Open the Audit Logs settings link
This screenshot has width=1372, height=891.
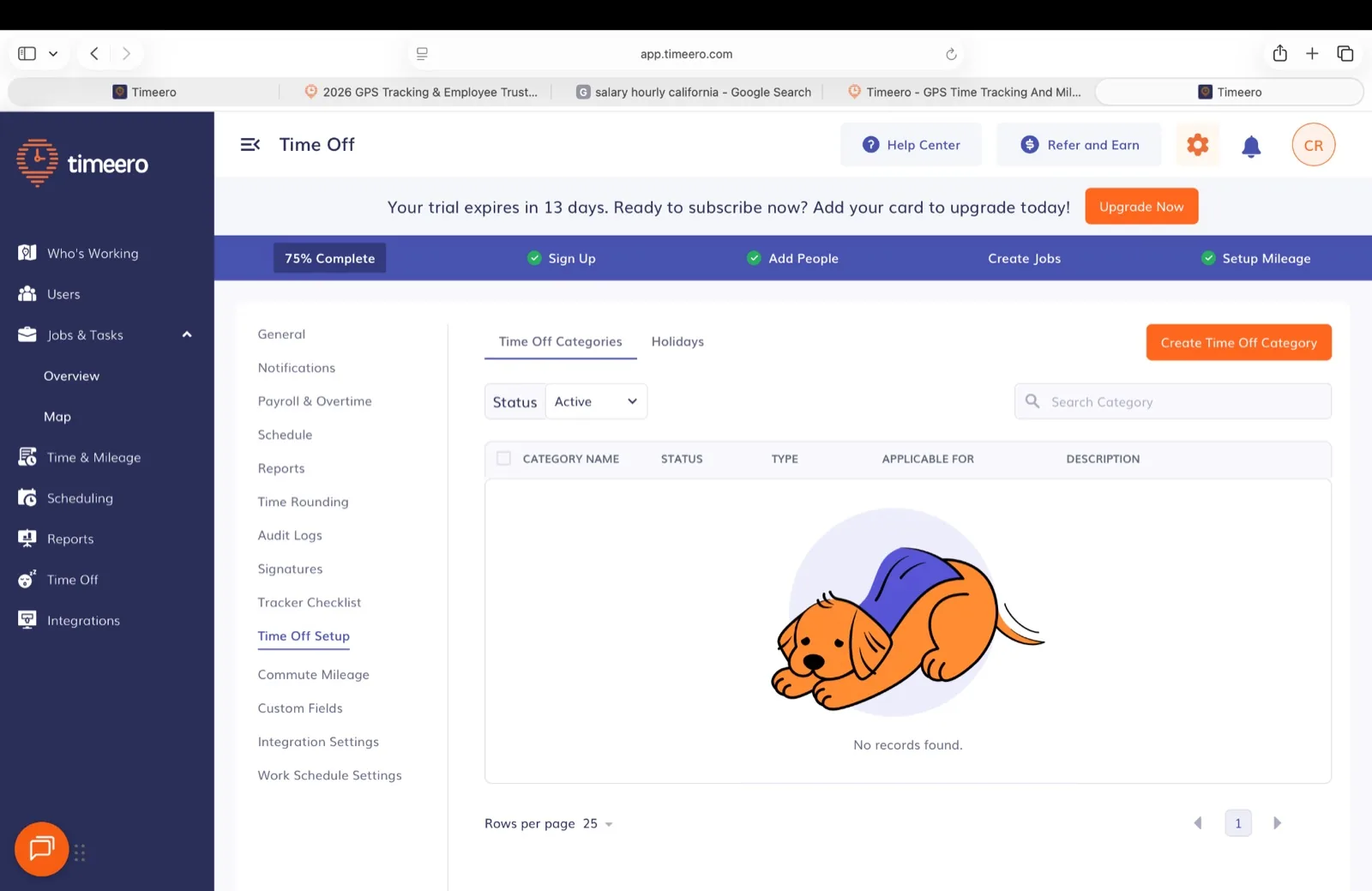[x=290, y=535]
